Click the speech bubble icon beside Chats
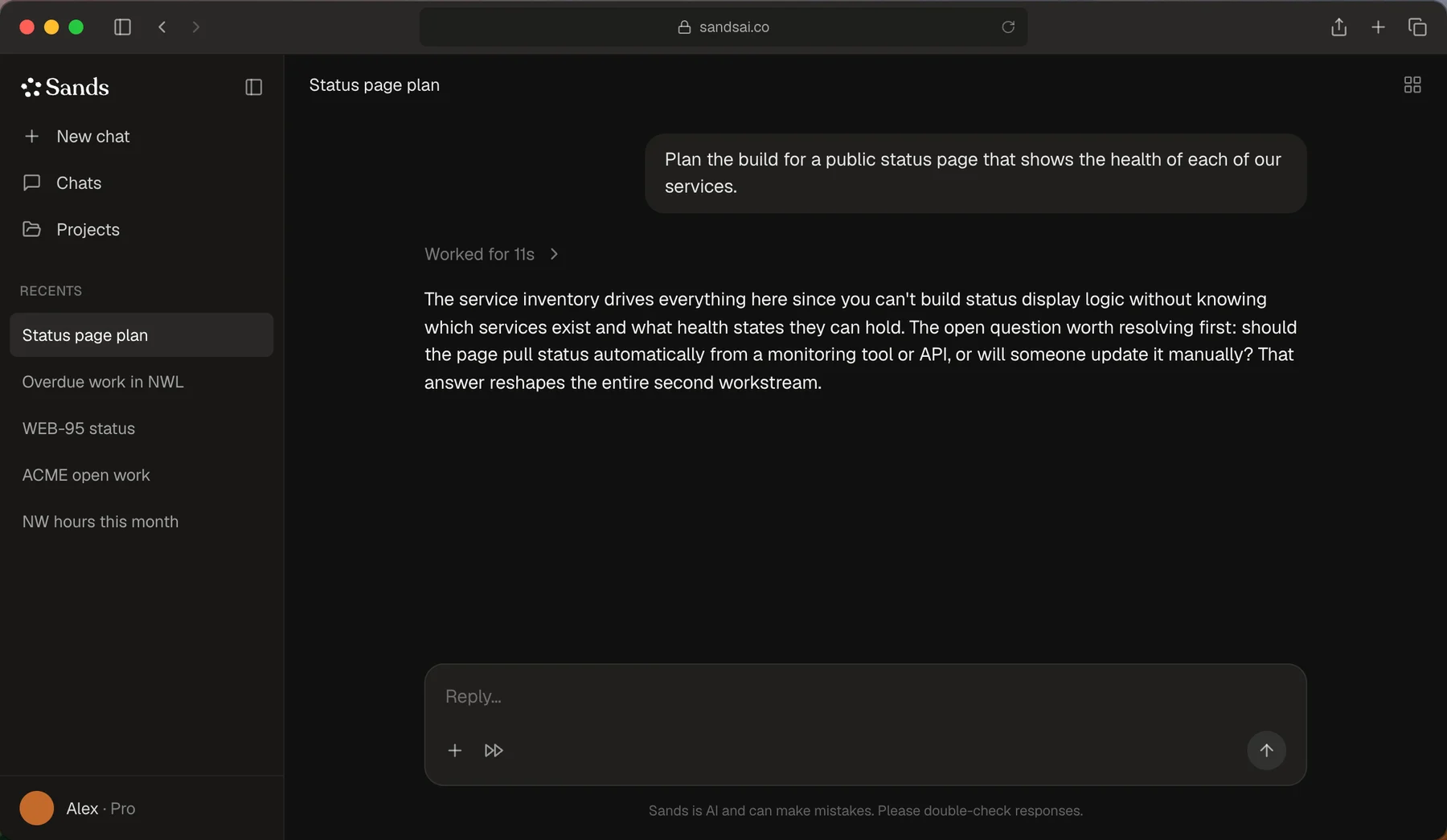This screenshot has width=1447, height=840. [x=31, y=183]
